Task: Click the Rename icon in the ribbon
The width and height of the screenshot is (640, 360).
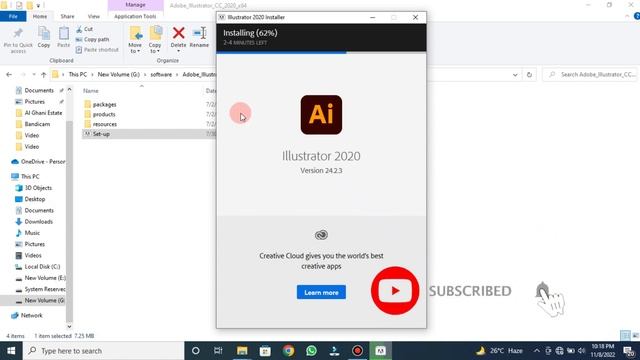Action: tap(199, 33)
